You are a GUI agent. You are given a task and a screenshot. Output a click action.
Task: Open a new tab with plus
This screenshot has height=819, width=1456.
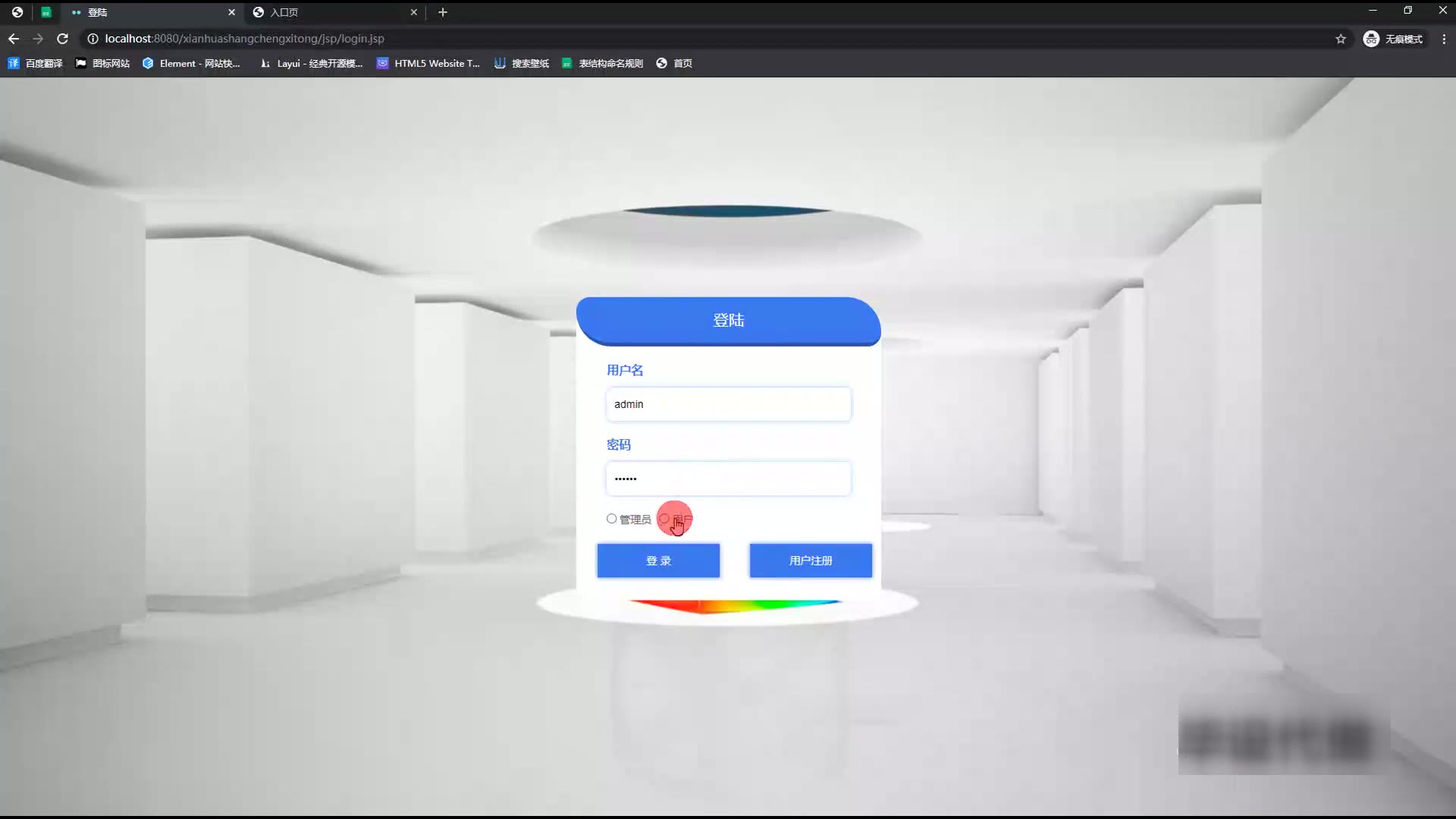point(443,12)
